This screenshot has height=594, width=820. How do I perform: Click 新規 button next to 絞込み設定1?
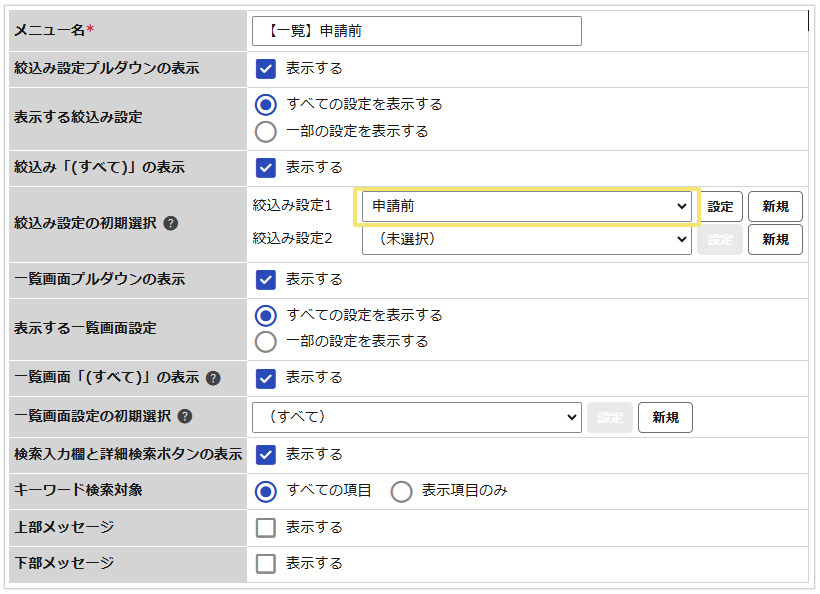775,207
